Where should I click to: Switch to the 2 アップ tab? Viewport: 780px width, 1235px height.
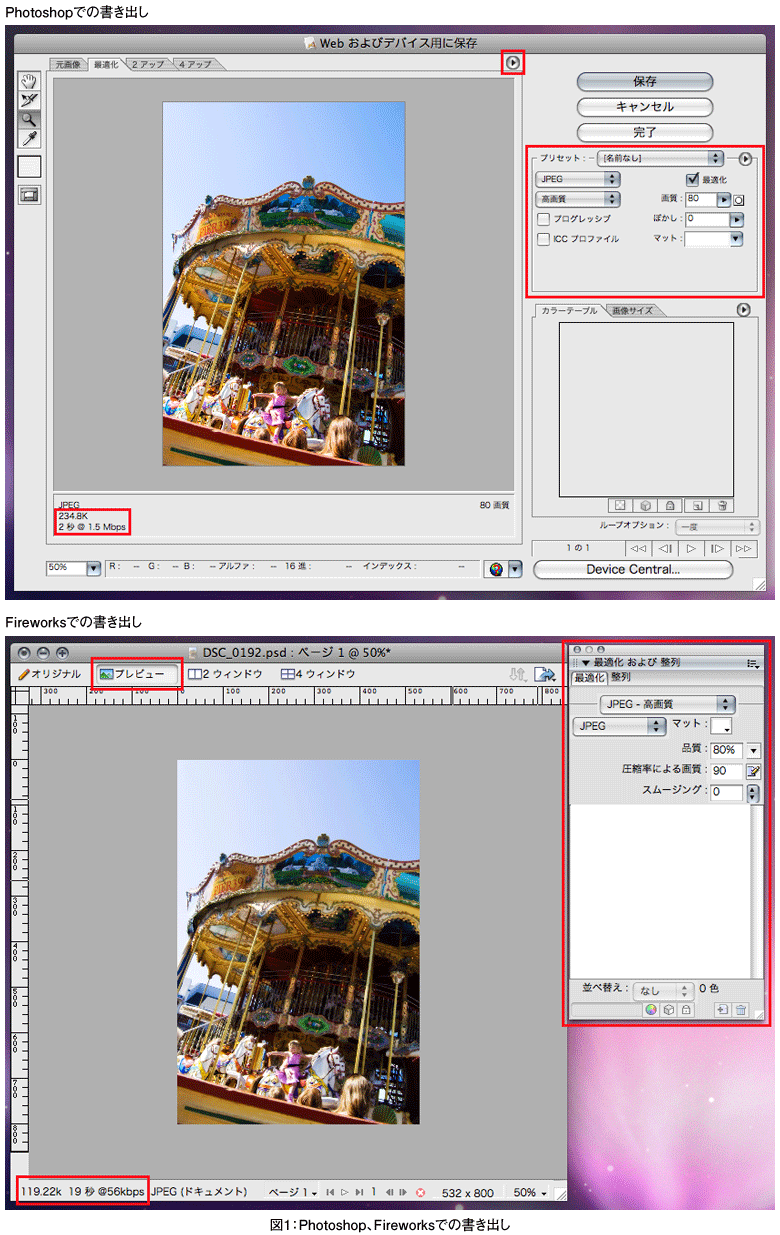coord(149,64)
